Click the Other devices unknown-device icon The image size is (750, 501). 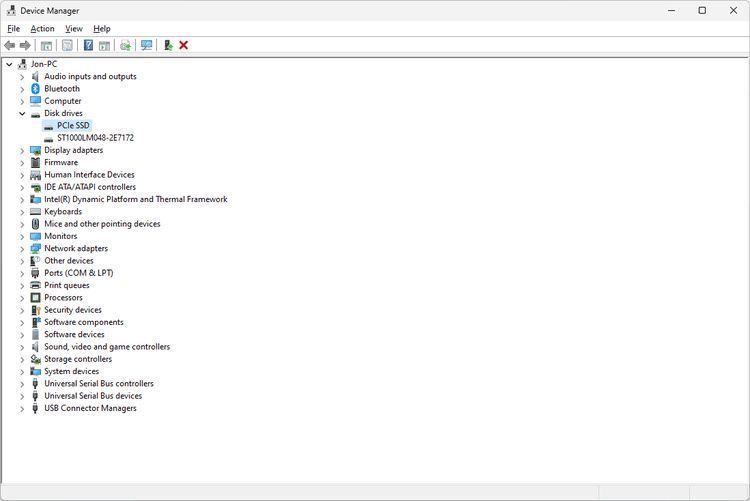pyautogui.click(x=35, y=261)
